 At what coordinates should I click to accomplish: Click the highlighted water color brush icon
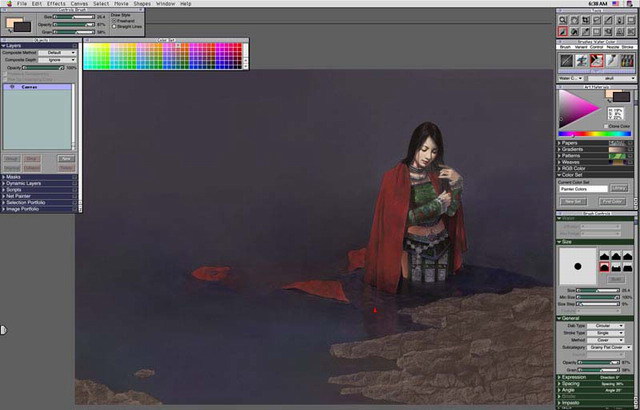pos(597,61)
